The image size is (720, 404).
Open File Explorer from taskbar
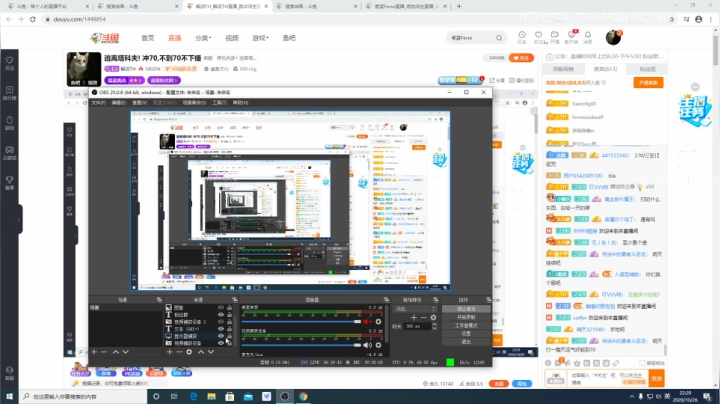(x=211, y=396)
